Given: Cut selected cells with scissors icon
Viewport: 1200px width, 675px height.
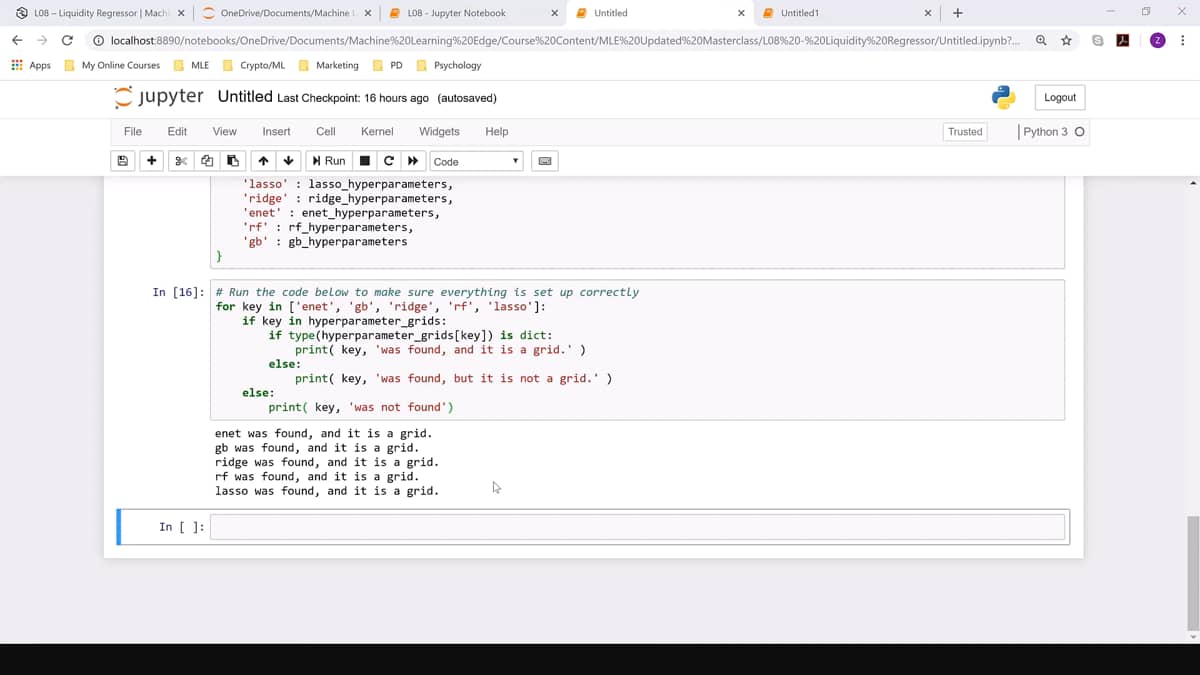Looking at the screenshot, I should tap(182, 161).
